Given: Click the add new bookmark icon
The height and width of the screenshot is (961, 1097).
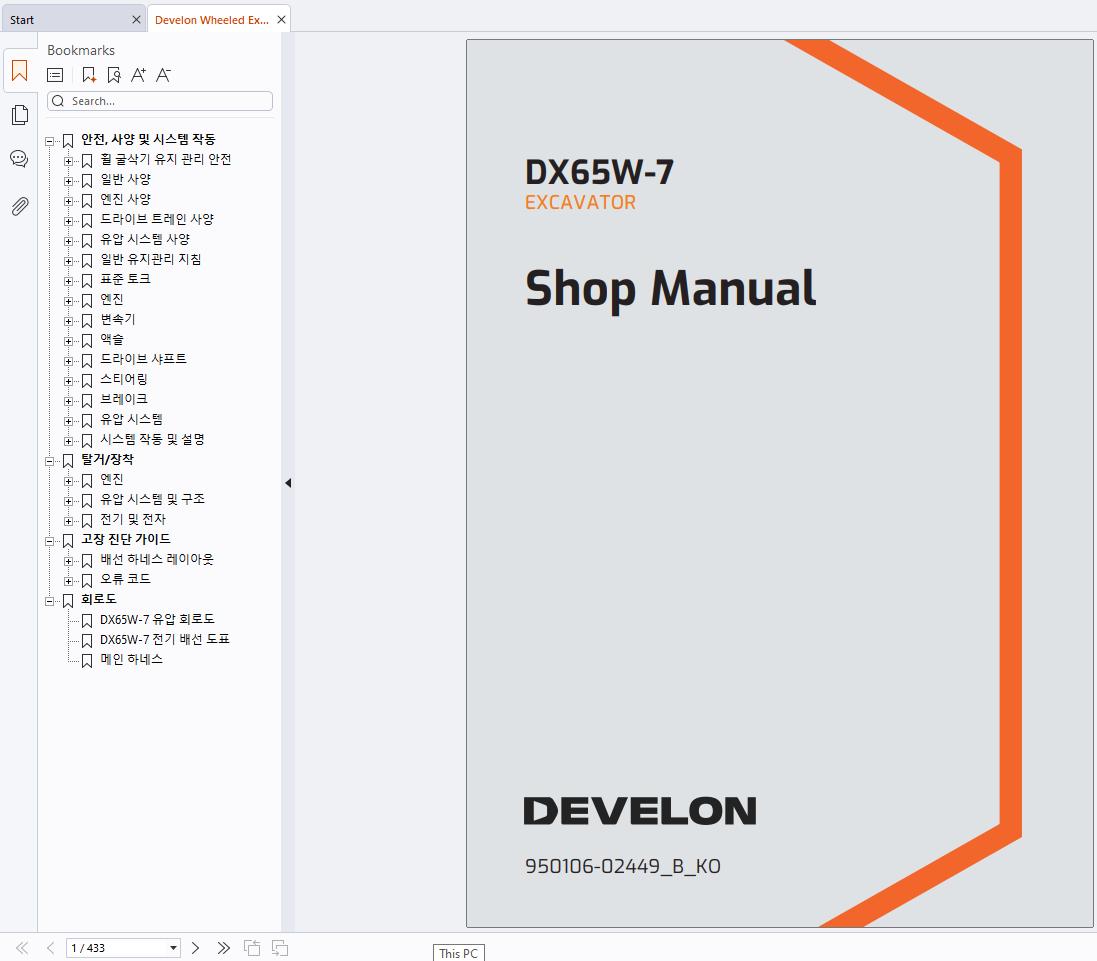Looking at the screenshot, I should [89, 75].
